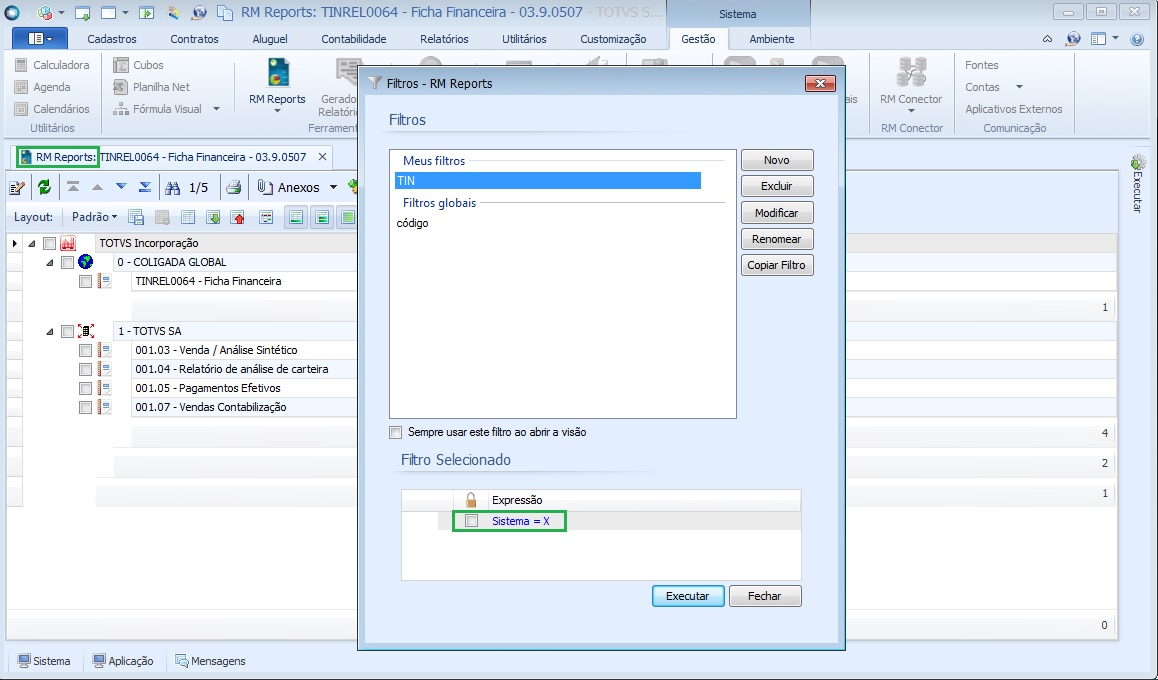Expand the Fórmula Visual dropdown arrow
This screenshot has height=680, width=1158.
coord(216,109)
